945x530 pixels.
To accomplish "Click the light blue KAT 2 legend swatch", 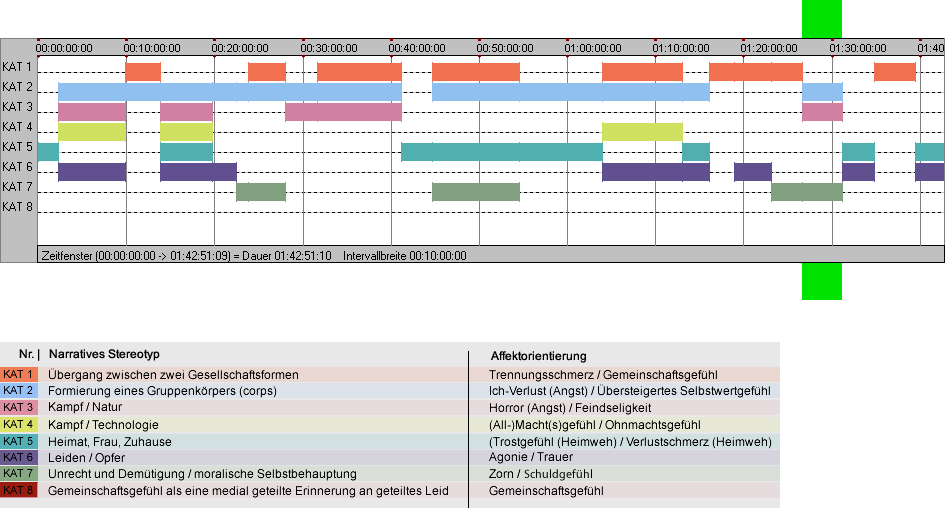I will click(19, 391).
